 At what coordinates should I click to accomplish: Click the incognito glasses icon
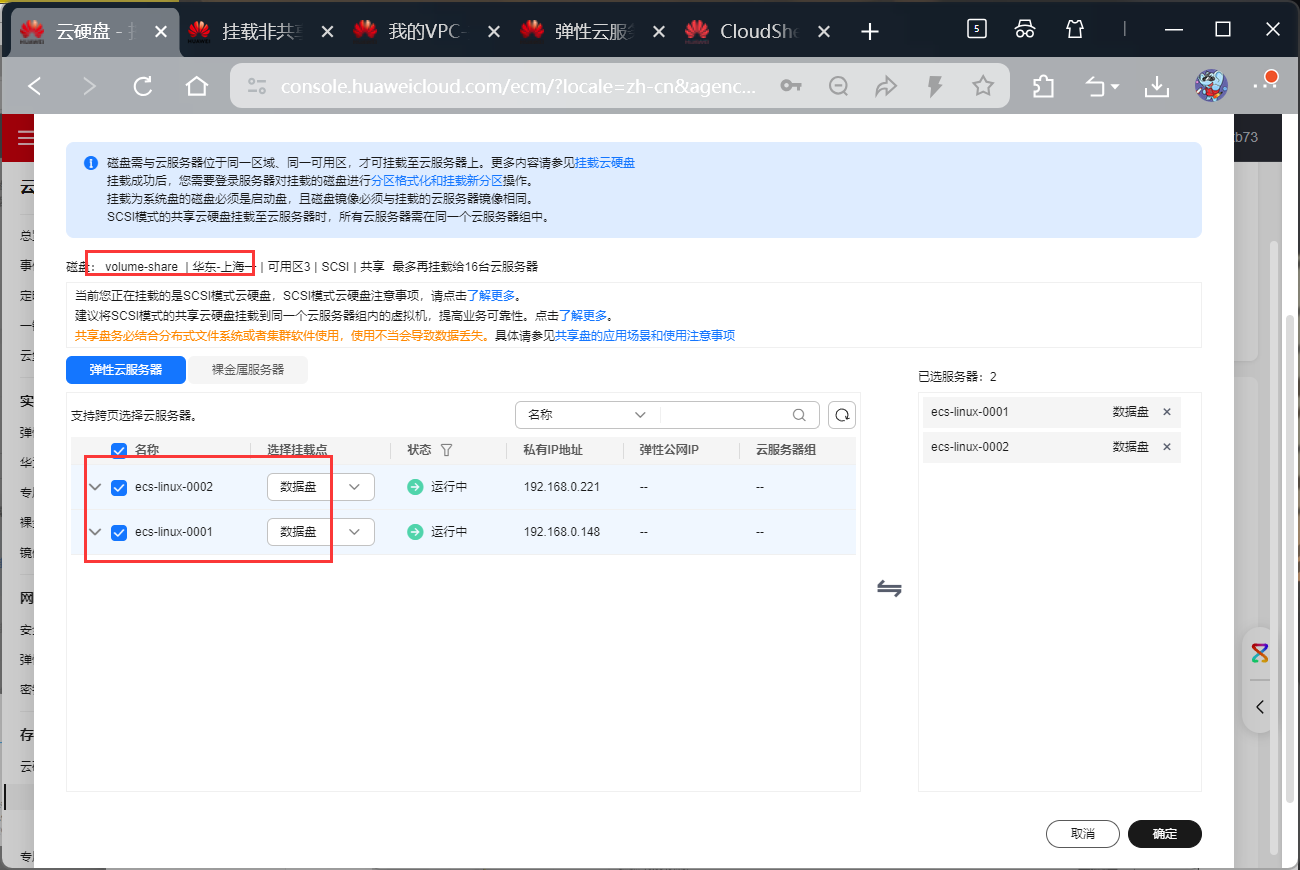tap(1025, 29)
